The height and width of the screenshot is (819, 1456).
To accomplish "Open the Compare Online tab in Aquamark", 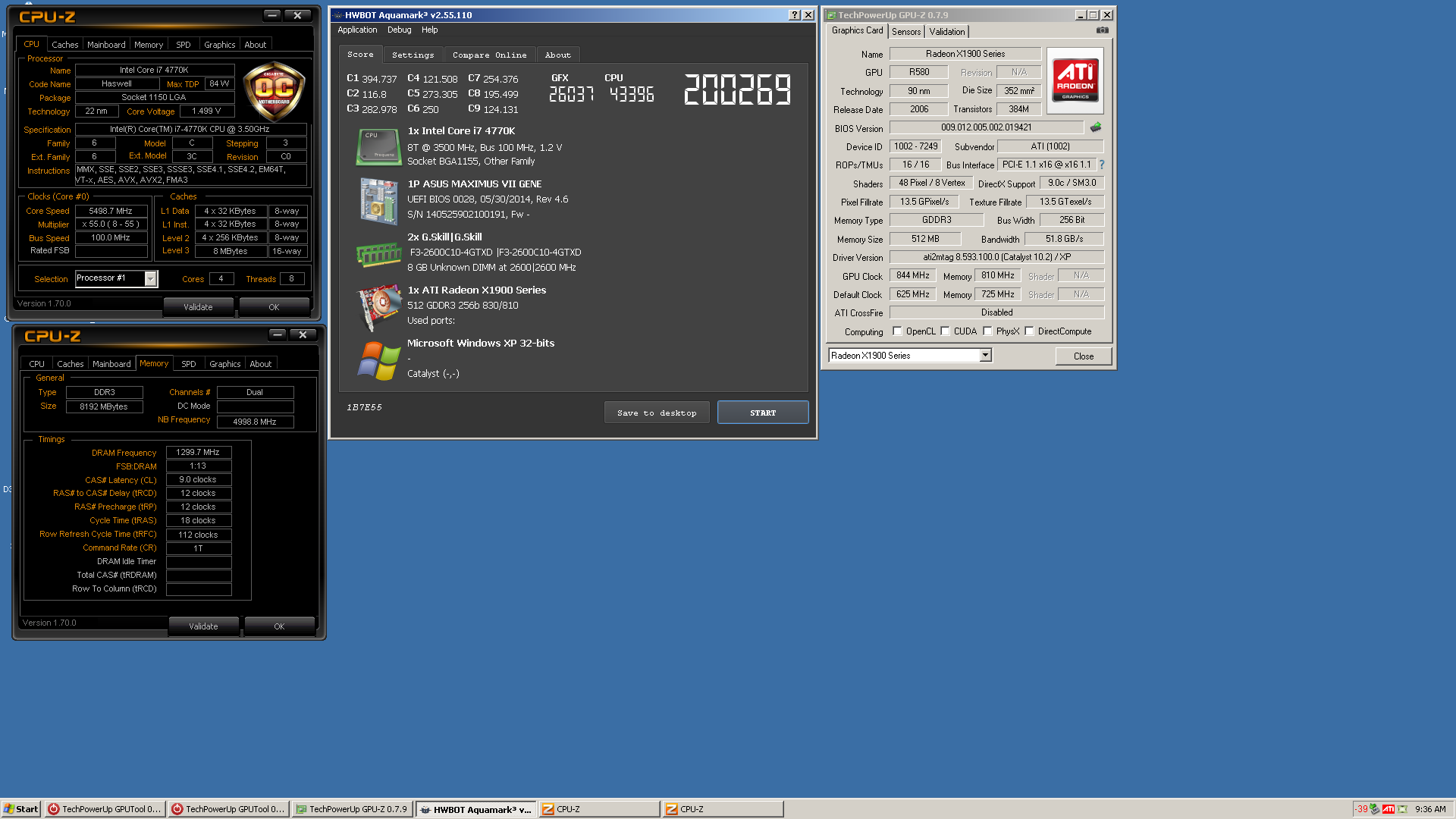I will [489, 55].
